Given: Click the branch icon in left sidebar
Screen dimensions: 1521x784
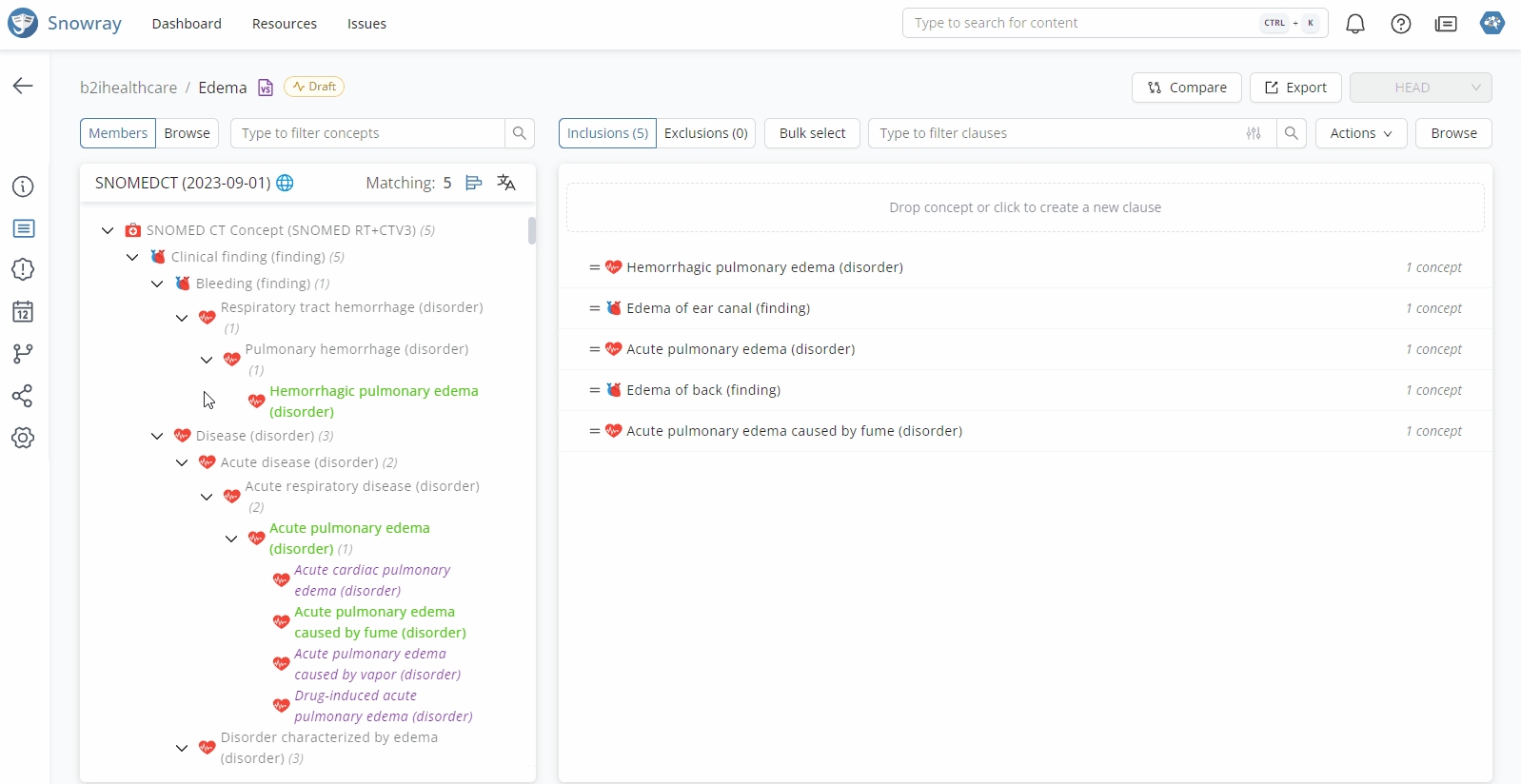Looking at the screenshot, I should 23,354.
